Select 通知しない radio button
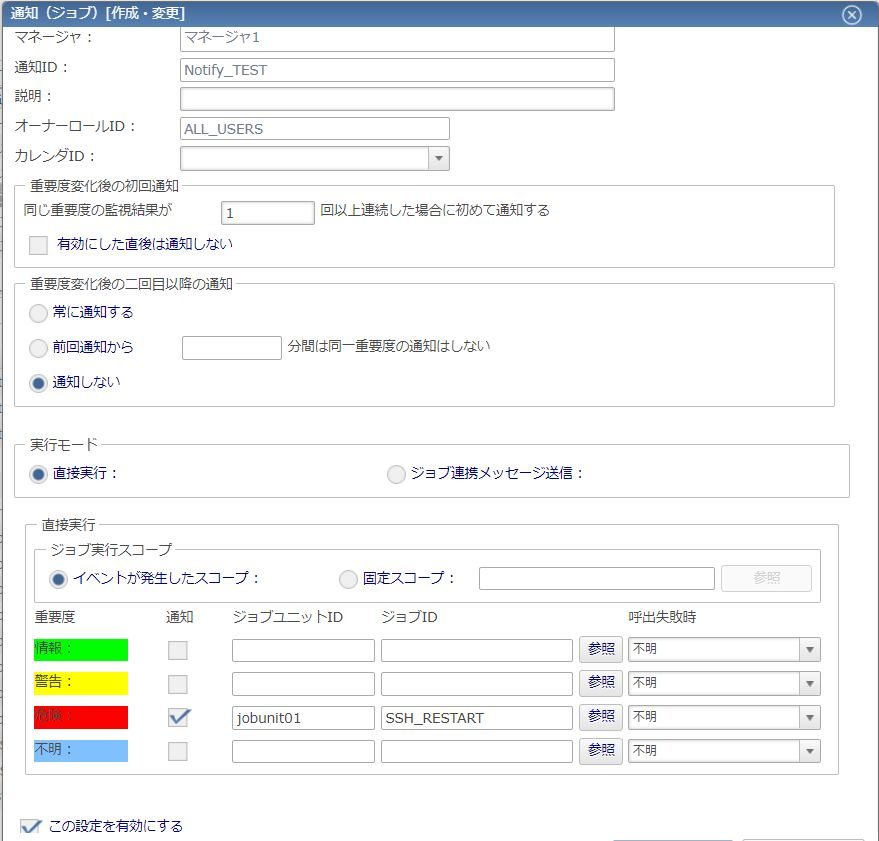 38,383
